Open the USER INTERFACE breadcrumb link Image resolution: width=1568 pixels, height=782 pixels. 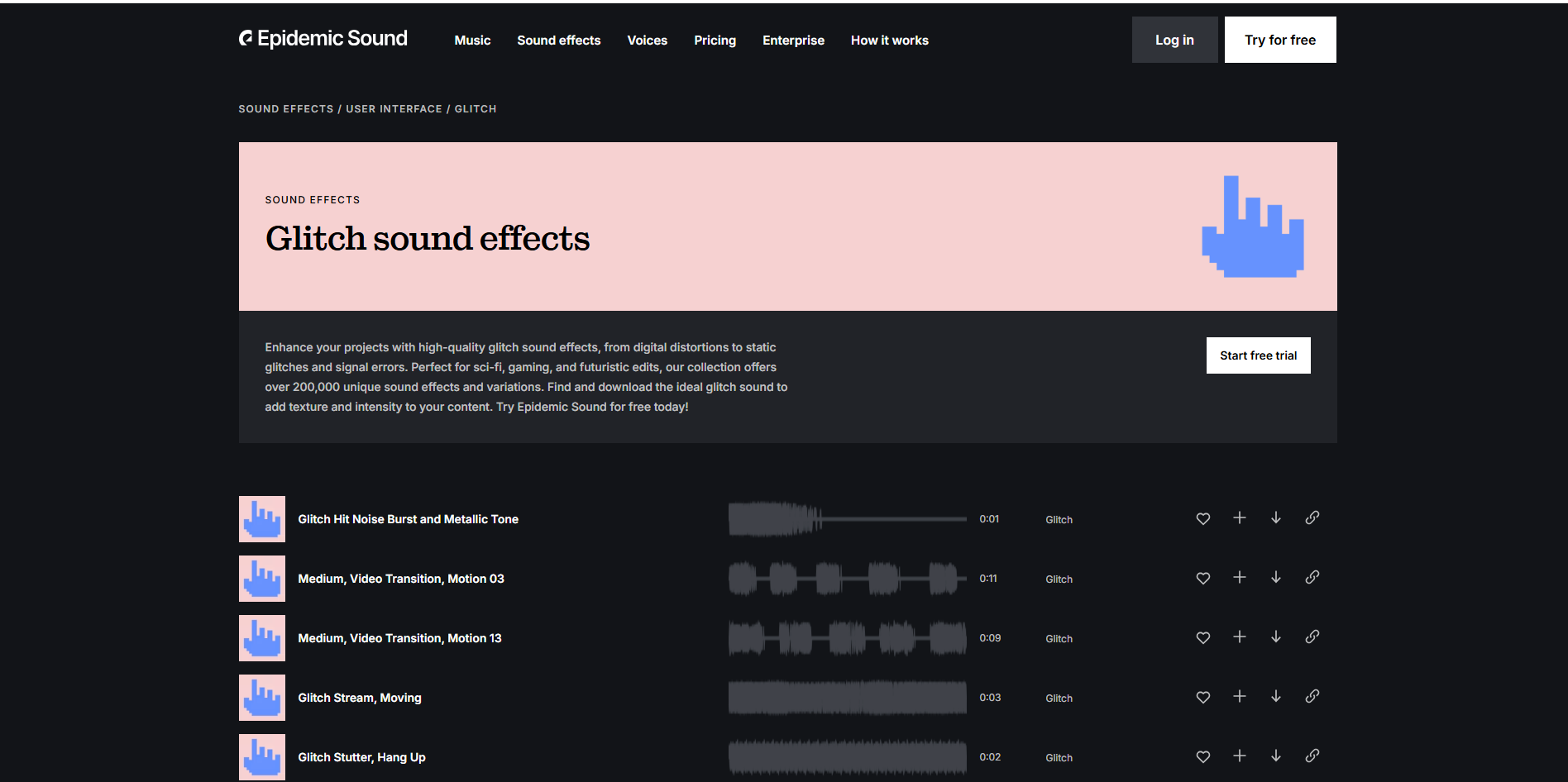[x=394, y=108]
